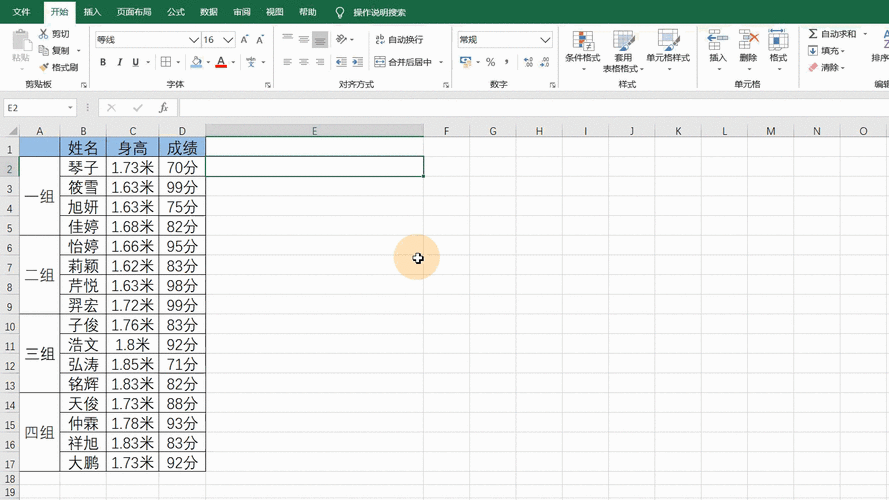The width and height of the screenshot is (889, 500).
Task: Align text to bottom
Action: point(320,39)
